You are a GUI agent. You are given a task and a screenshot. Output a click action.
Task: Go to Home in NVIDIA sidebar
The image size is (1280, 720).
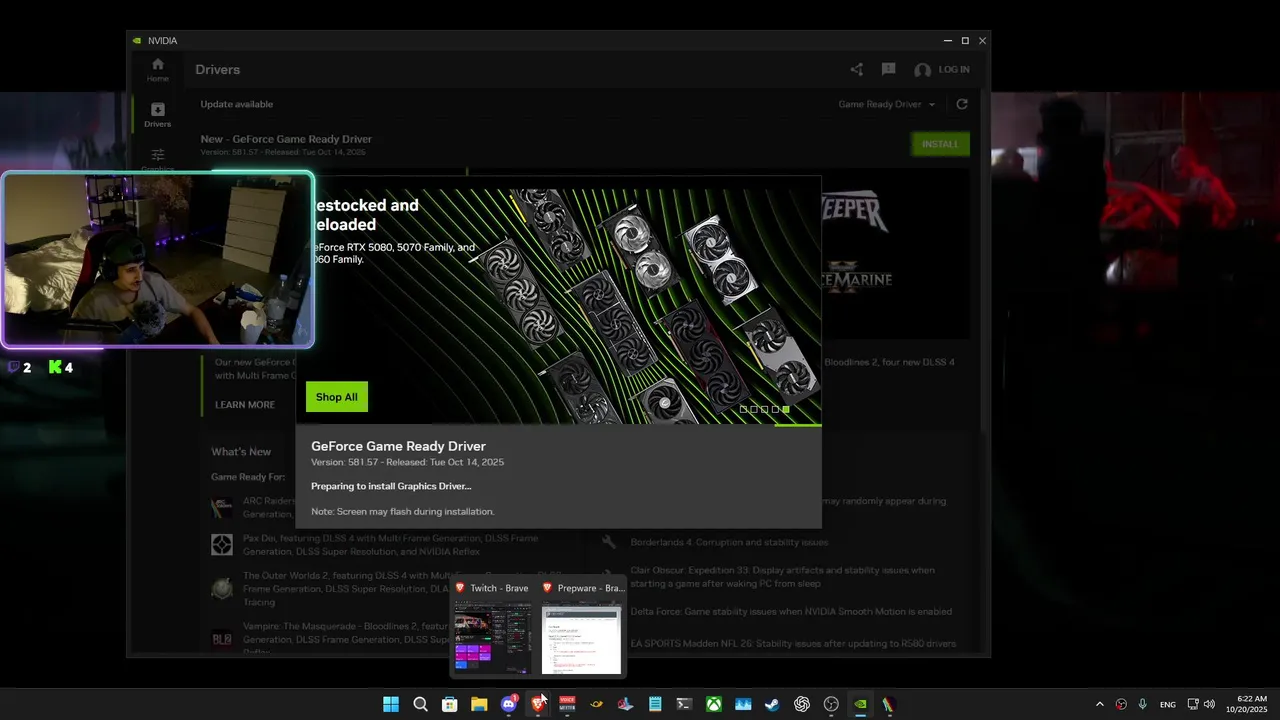point(157,69)
